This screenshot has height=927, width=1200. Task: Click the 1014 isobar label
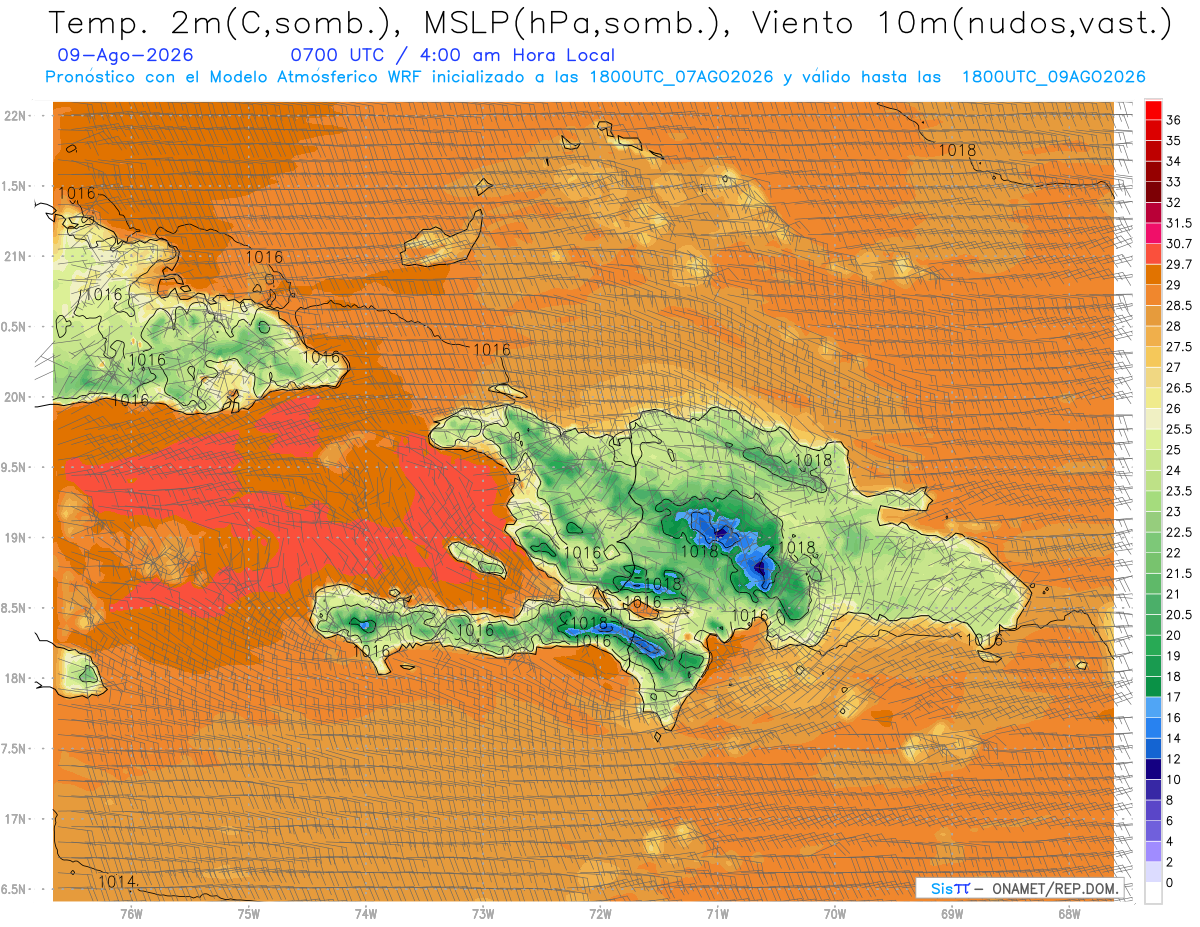[118, 882]
